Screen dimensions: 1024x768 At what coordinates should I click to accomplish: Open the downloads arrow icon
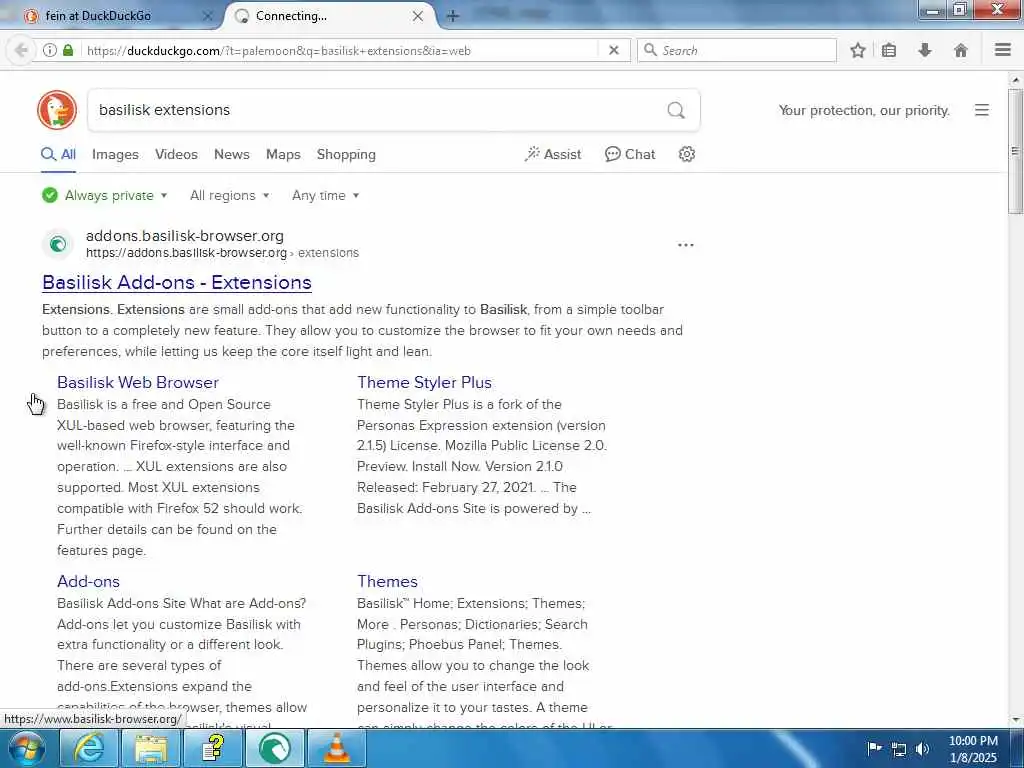point(925,50)
